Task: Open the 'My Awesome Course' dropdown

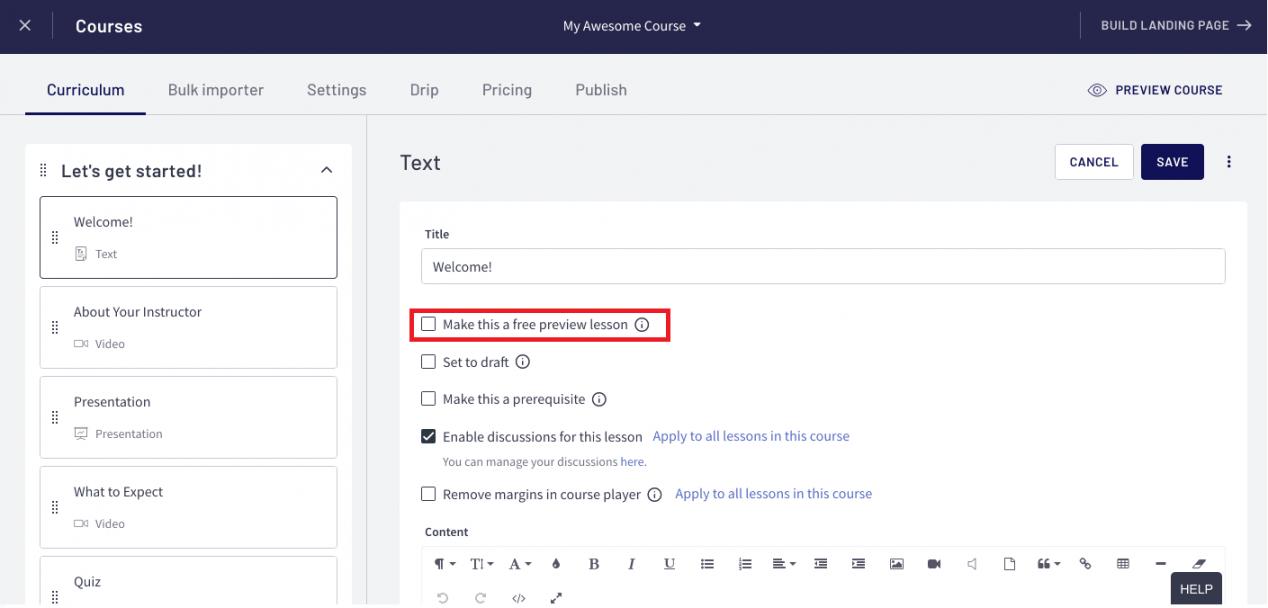Action: pos(632,26)
